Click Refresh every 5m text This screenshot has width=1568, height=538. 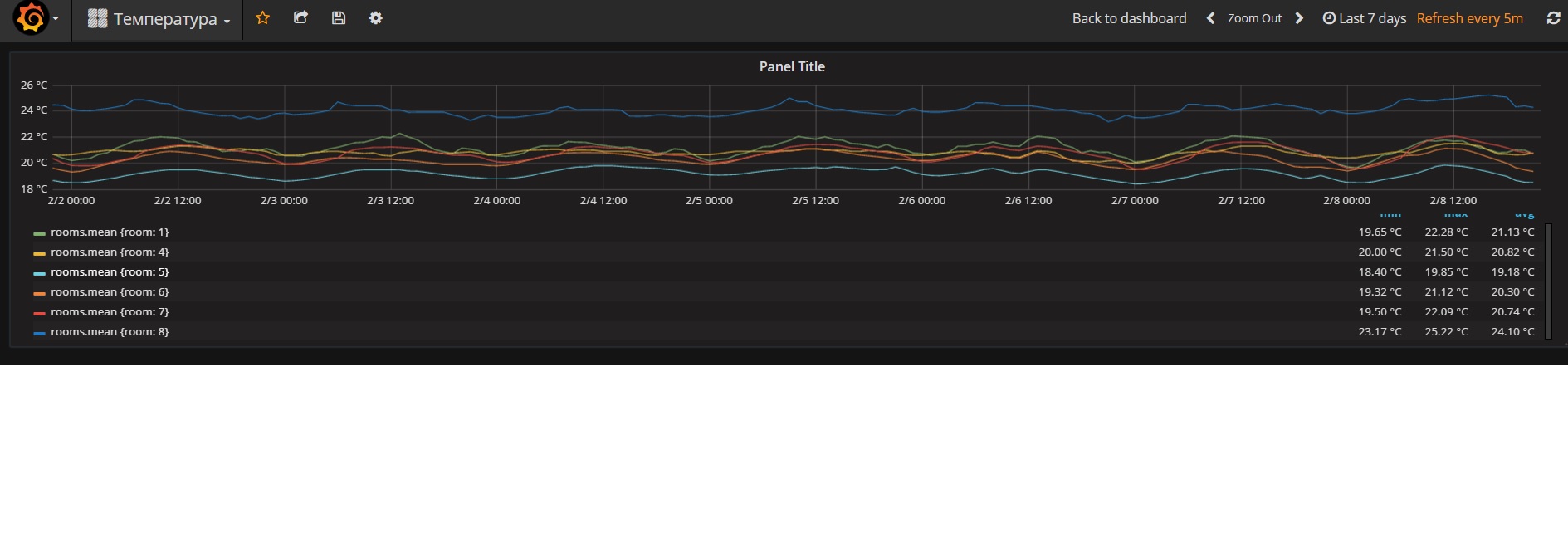1469,18
